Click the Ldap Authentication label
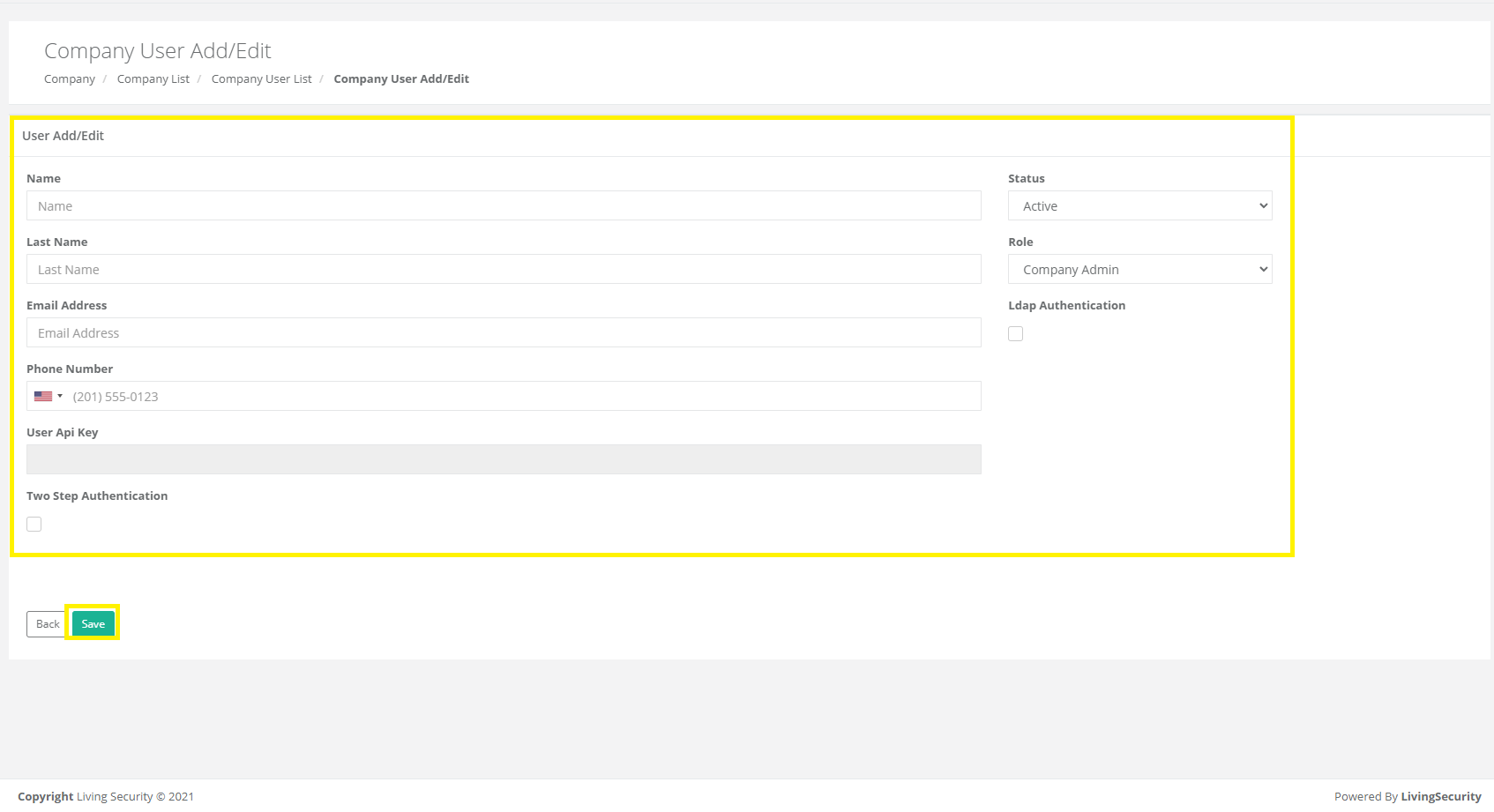The width and height of the screenshot is (1494, 812). point(1067,305)
